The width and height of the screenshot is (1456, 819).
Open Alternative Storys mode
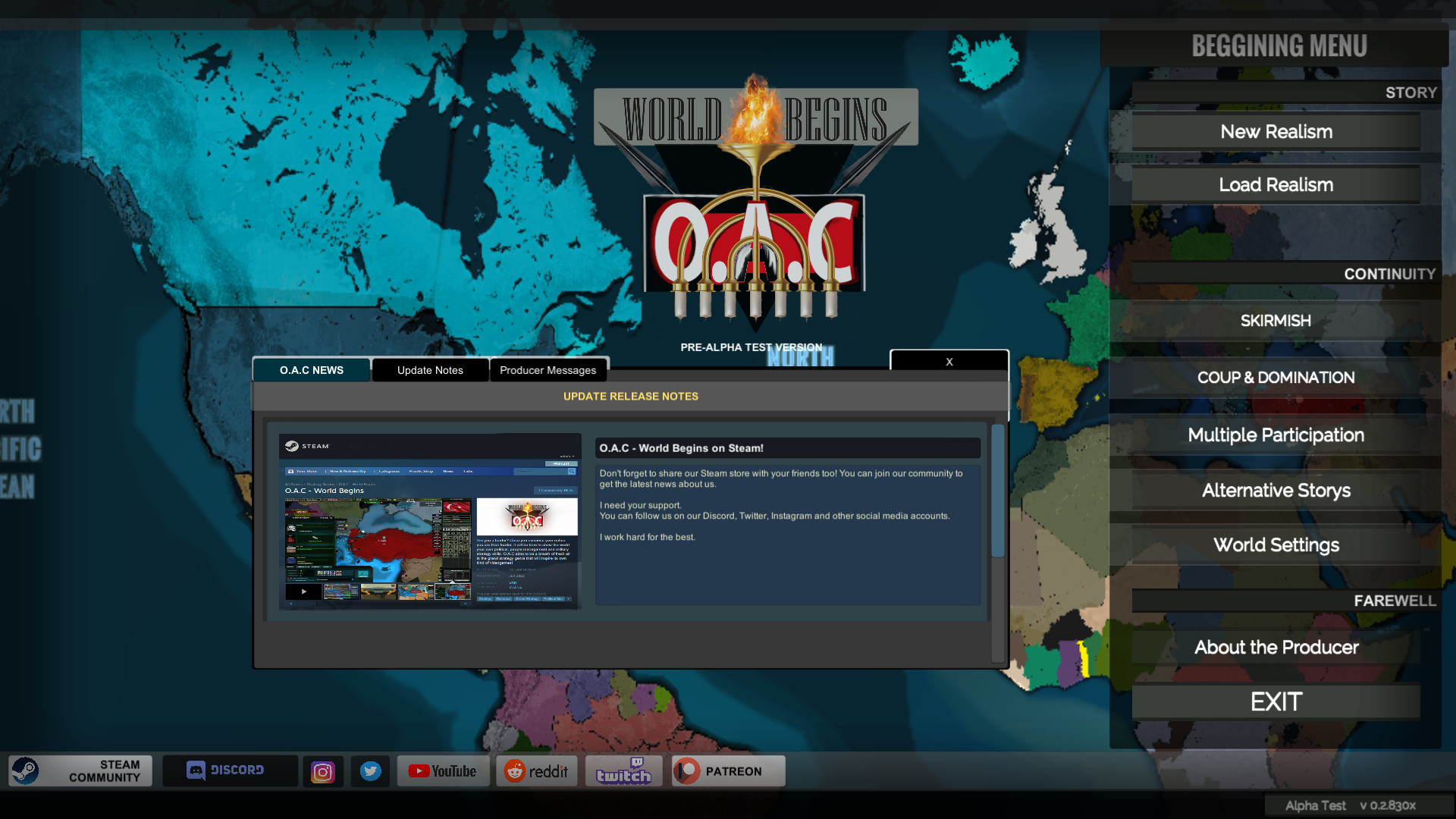[x=1276, y=490]
